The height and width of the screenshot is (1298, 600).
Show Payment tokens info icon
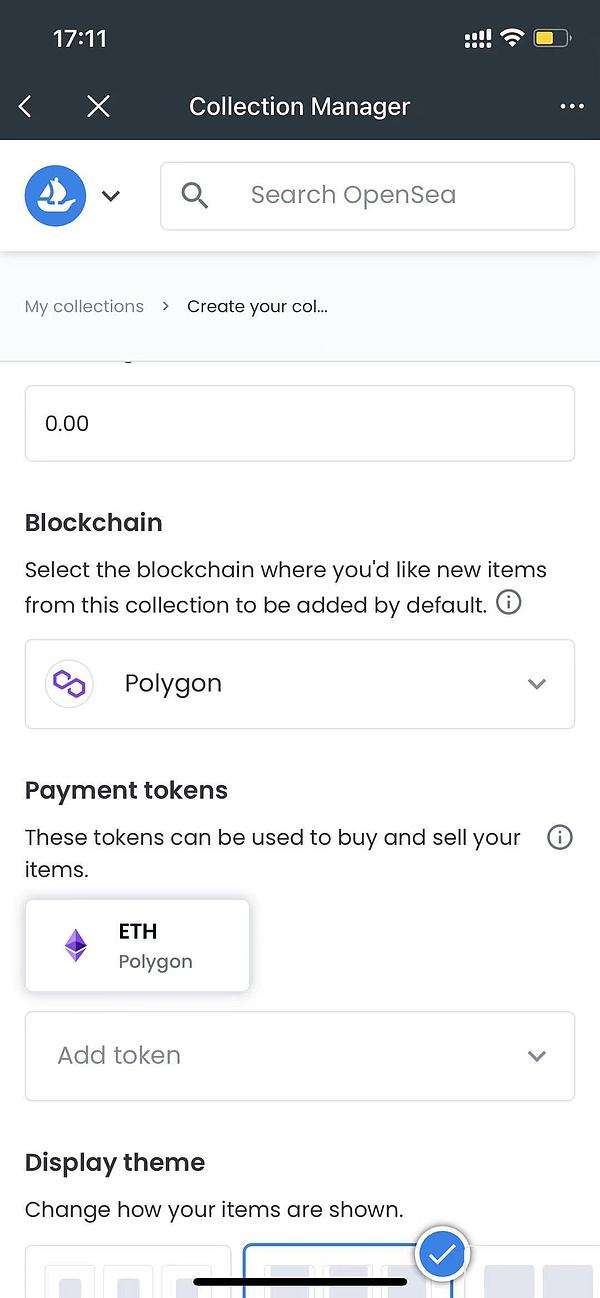(x=560, y=837)
